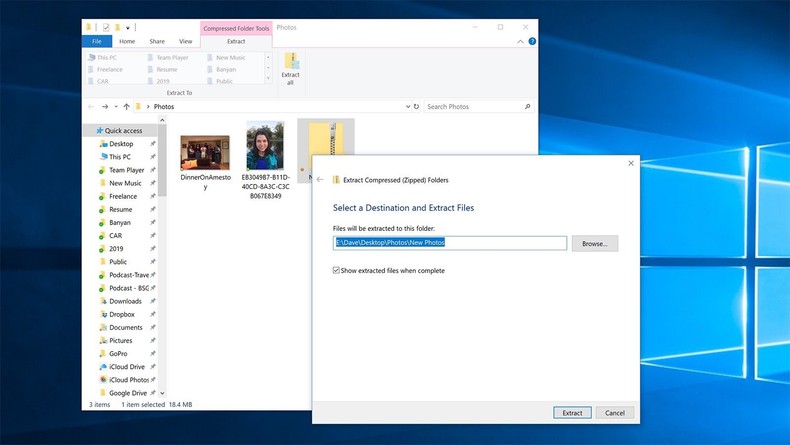Expand the address bar history dropdown
This screenshot has width=790, height=445.
(406, 106)
